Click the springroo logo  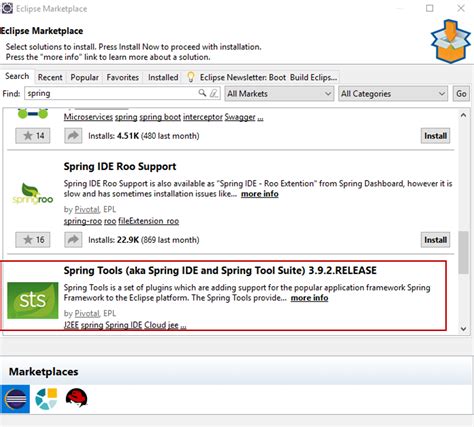click(33, 194)
